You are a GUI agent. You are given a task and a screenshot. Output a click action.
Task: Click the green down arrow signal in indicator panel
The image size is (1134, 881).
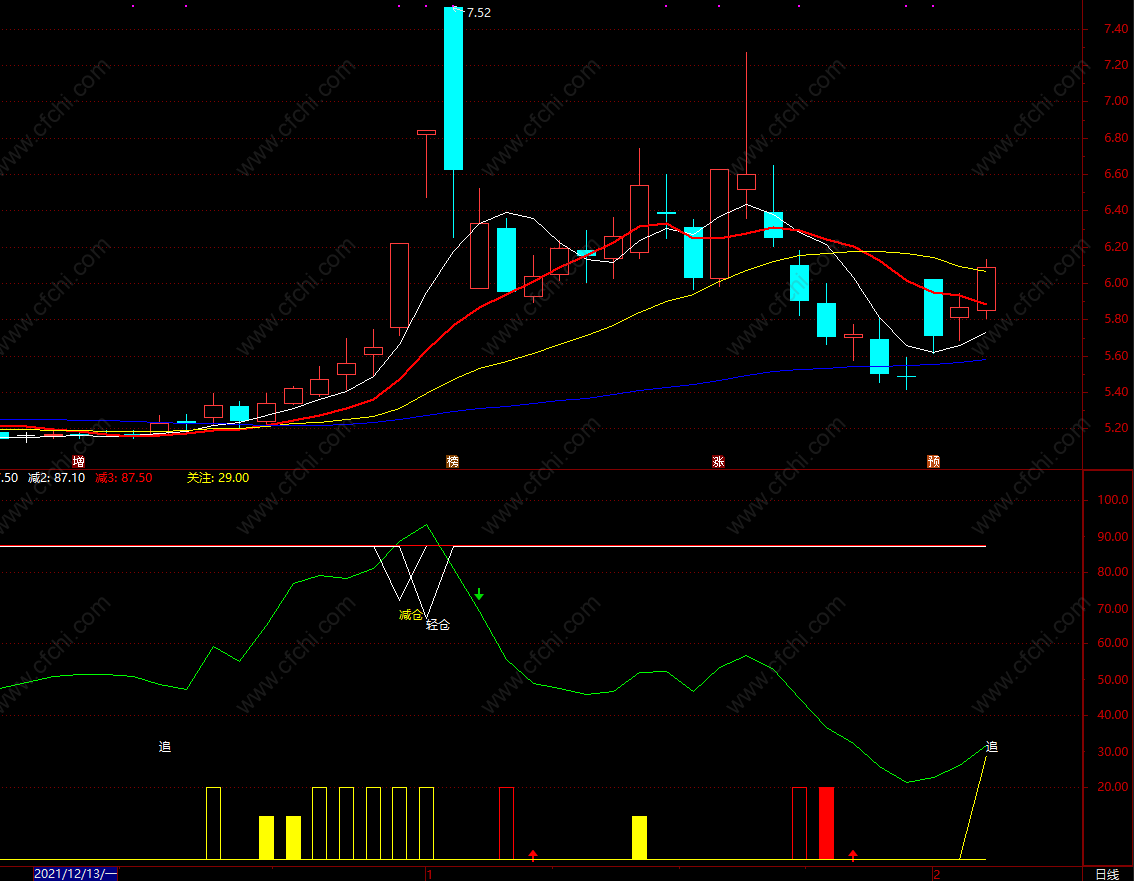[479, 594]
